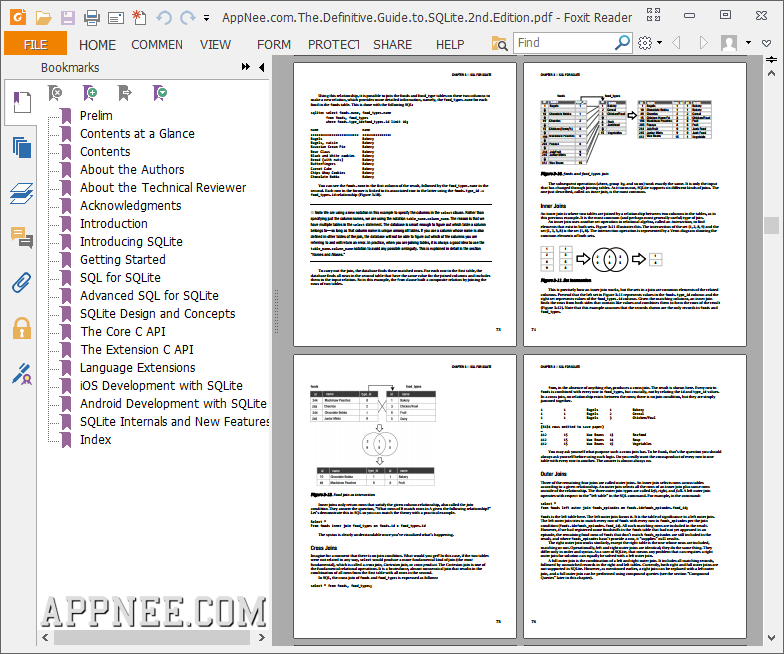784x654 pixels.
Task: Select Language Extensions bookmark
Action: [x=138, y=368]
